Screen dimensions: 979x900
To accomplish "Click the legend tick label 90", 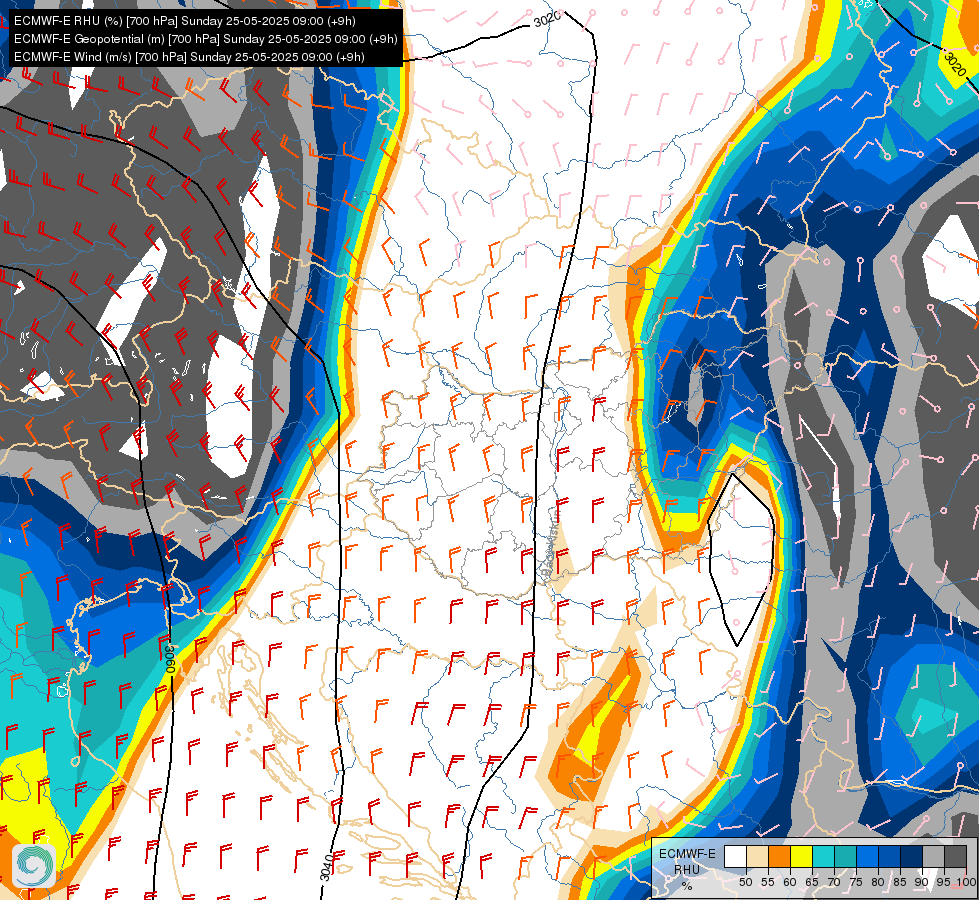I will (922, 883).
